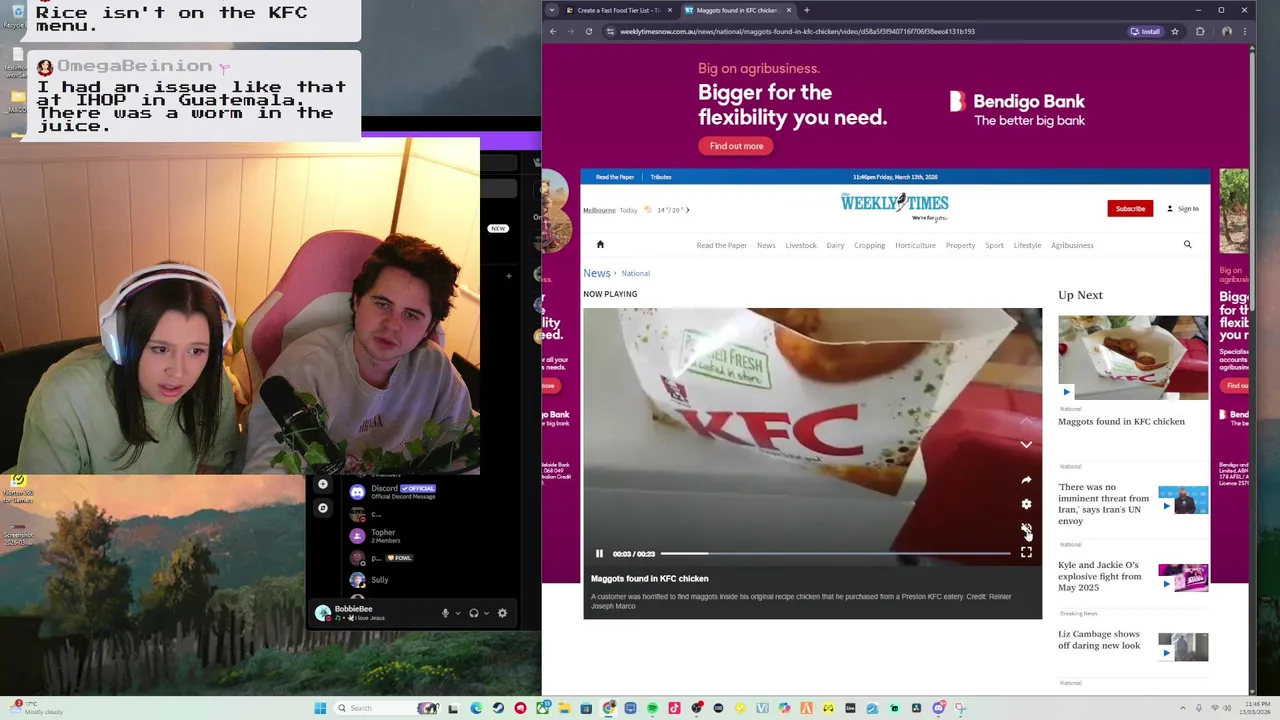This screenshot has width=1280, height=720.
Task: Open the Weekly Times home icon
Action: click(600, 244)
